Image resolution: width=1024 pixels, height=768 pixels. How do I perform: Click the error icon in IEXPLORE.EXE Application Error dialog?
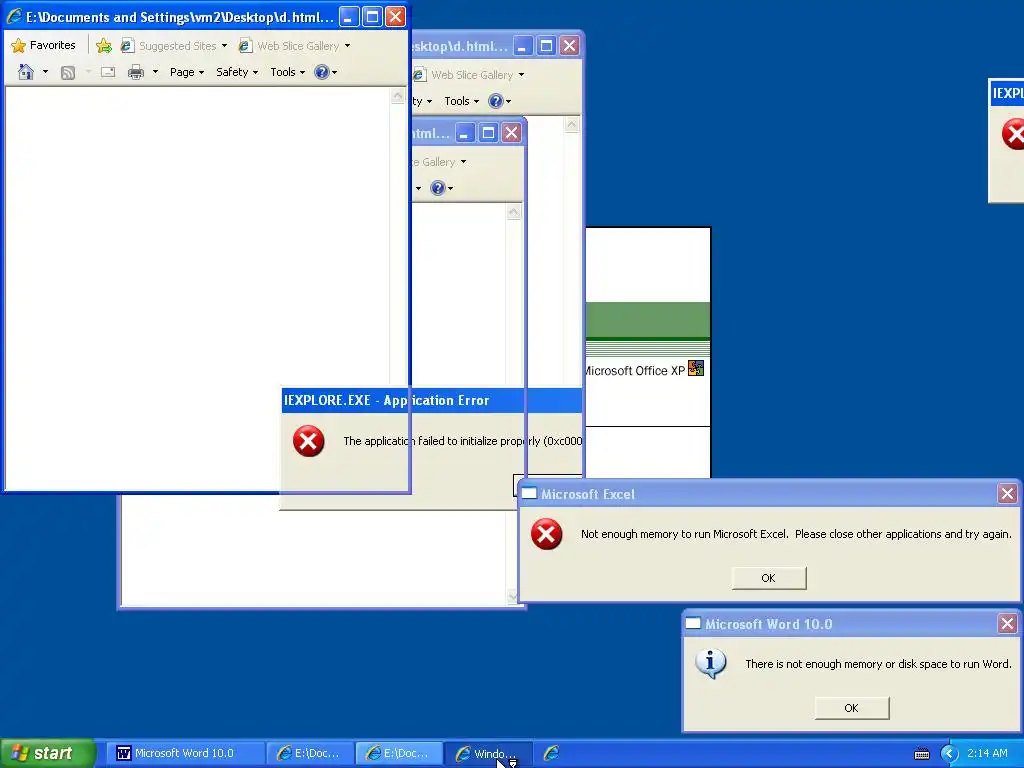(308, 441)
